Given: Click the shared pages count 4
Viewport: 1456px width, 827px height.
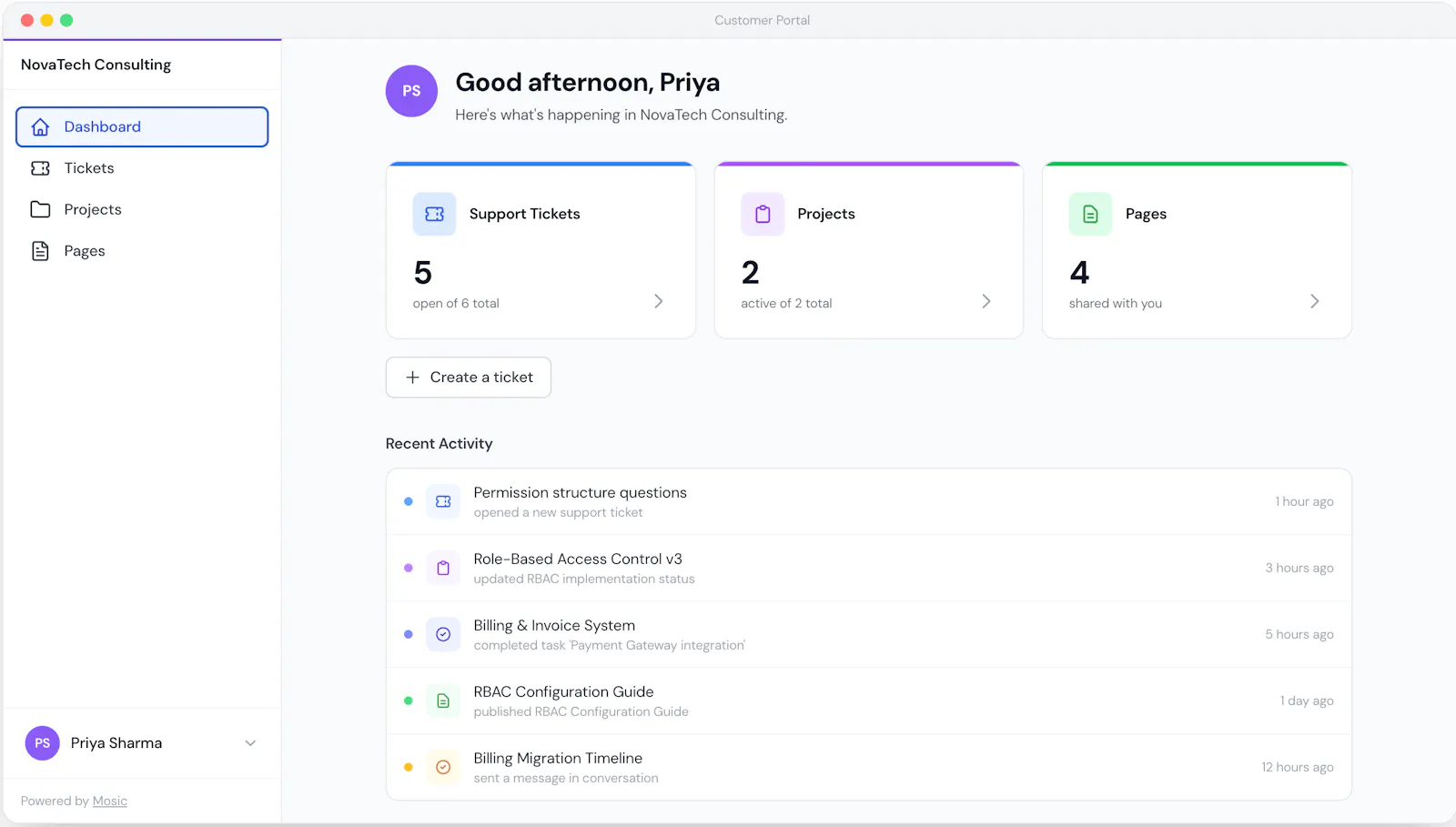Looking at the screenshot, I should 1079,273.
